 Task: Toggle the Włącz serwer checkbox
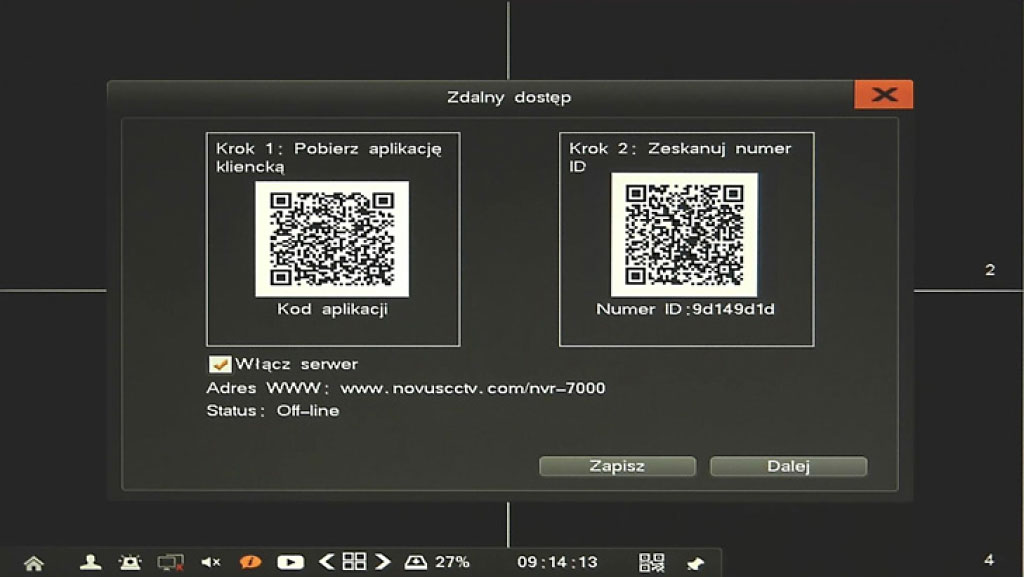219,364
